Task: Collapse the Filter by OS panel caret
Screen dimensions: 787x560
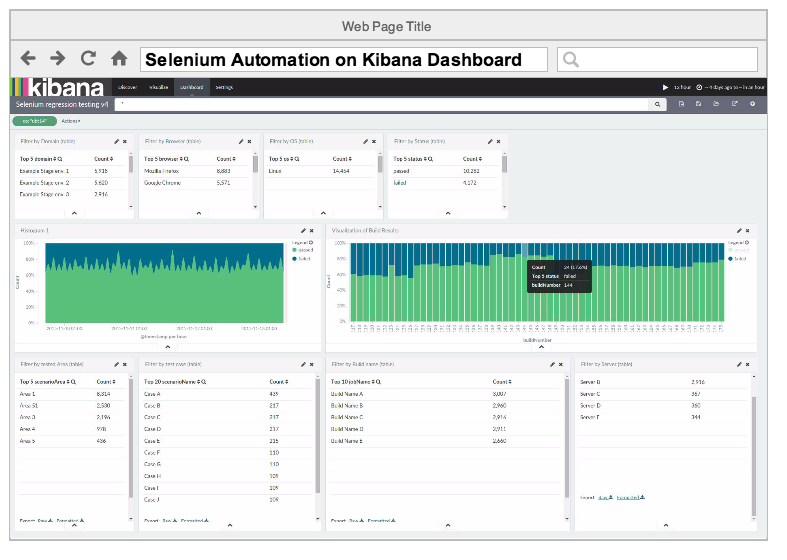Action: 323,213
